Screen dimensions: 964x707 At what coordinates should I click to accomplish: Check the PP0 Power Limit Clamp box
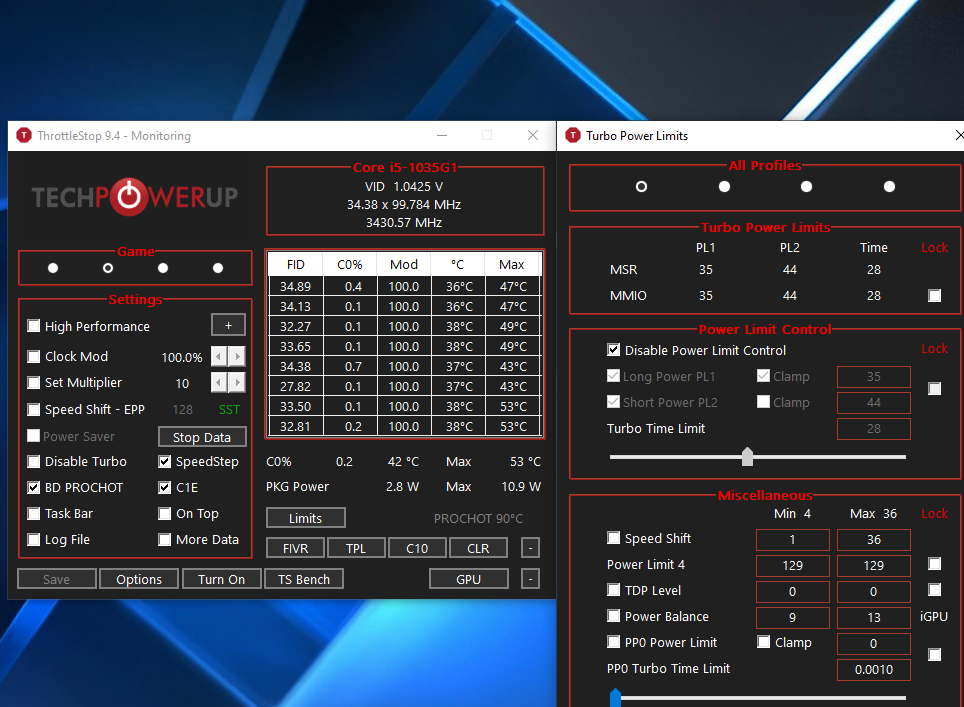pyautogui.click(x=764, y=642)
